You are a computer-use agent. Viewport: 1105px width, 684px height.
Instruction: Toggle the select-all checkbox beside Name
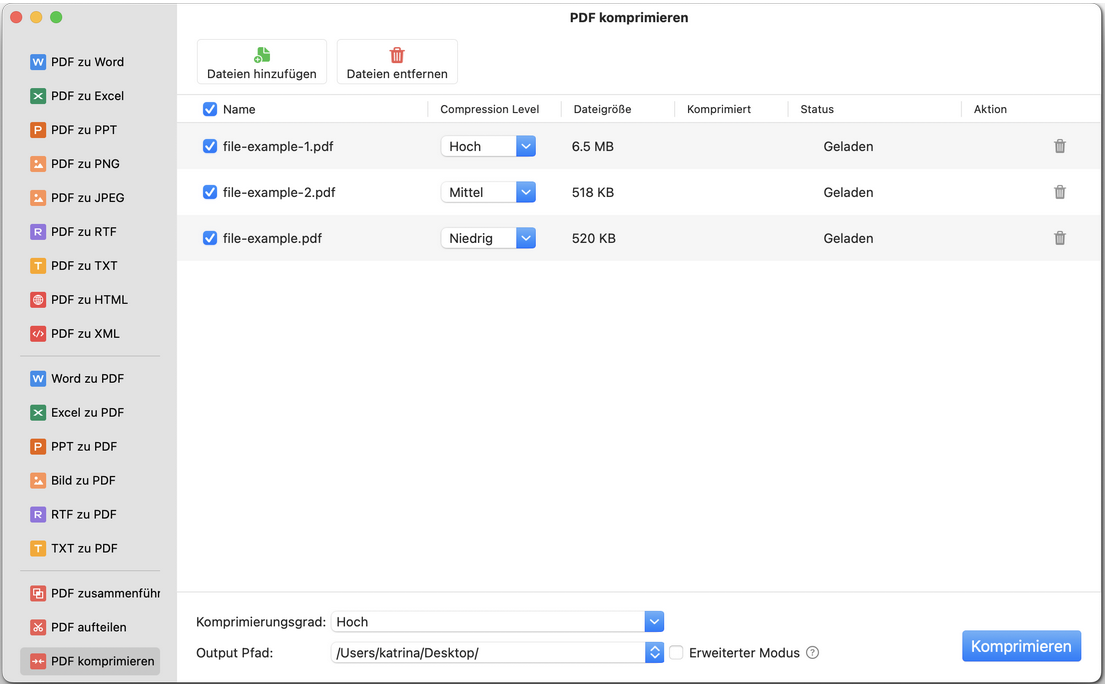(x=210, y=109)
